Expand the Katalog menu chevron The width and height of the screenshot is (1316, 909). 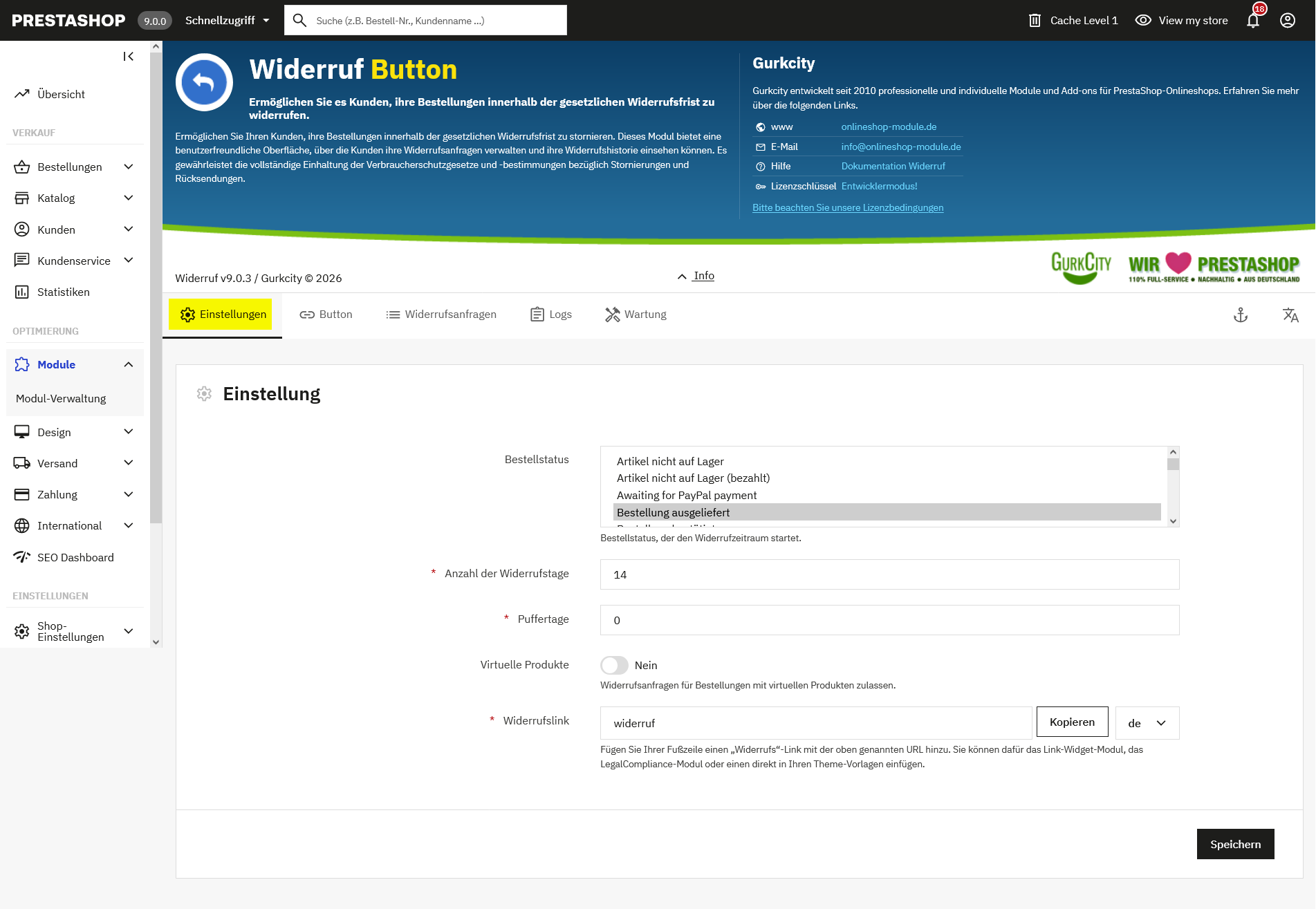[x=129, y=198]
